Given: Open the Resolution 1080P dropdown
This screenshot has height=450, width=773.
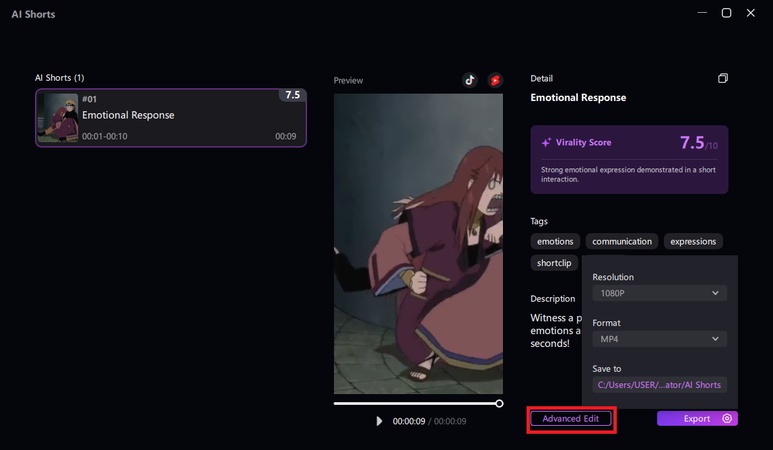Looking at the screenshot, I should coord(659,293).
